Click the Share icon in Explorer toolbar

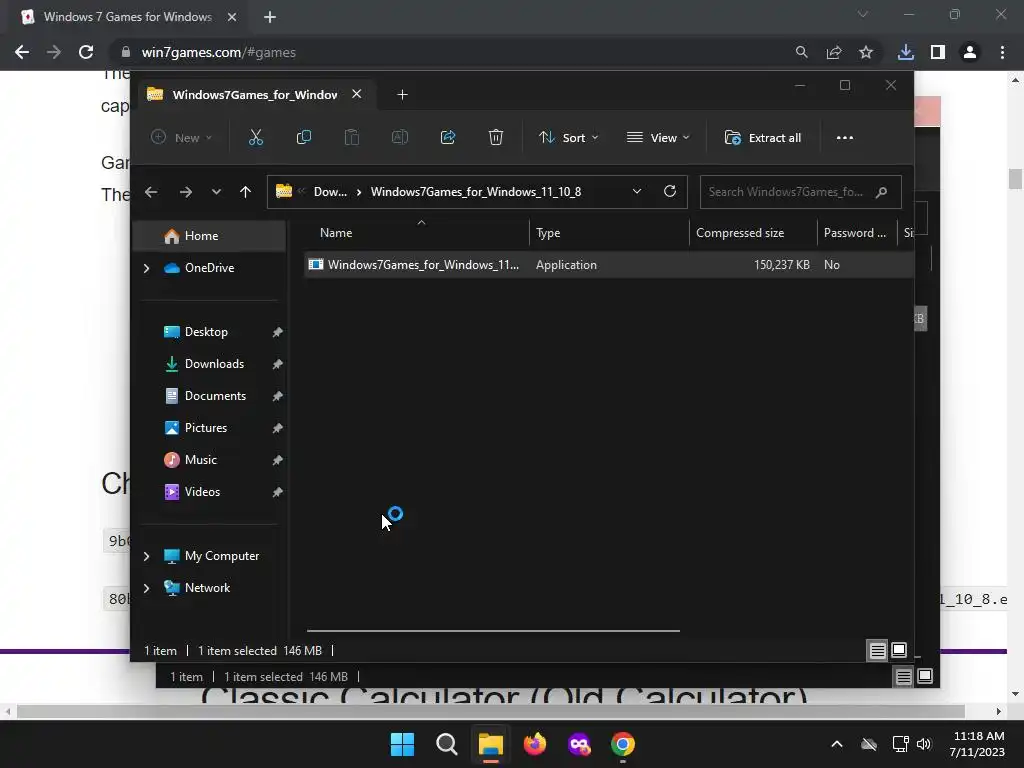coord(448,137)
